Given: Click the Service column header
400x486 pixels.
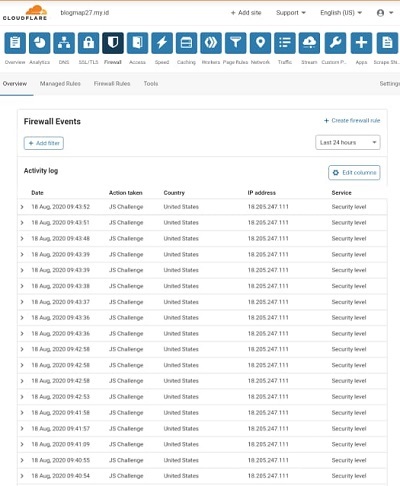Looking at the screenshot, I should [341, 193].
